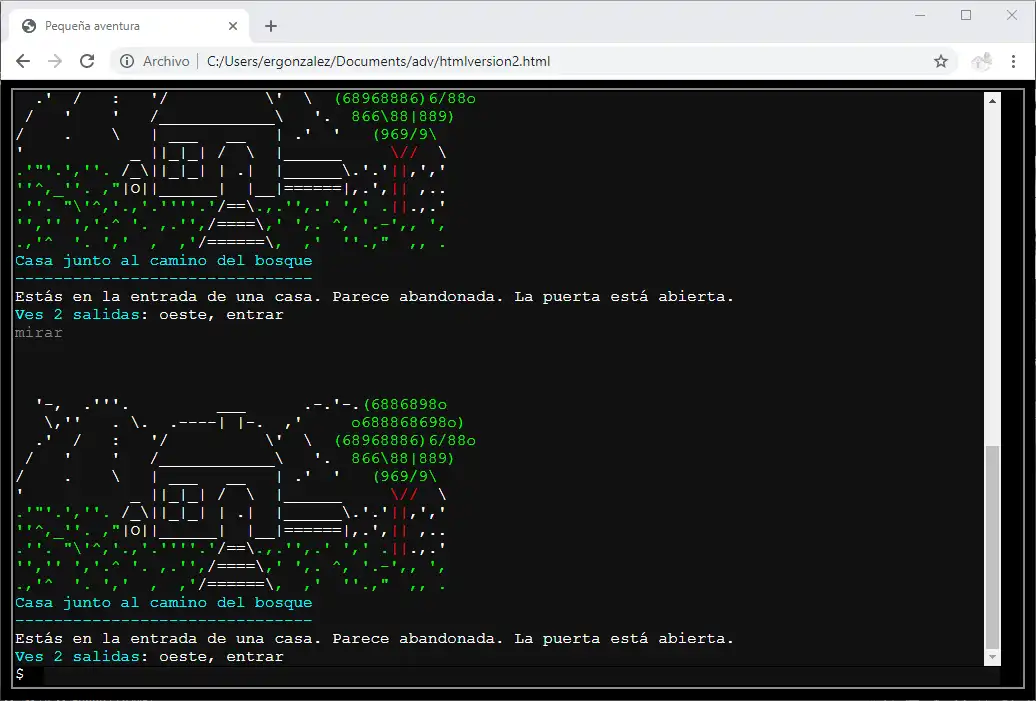Image resolution: width=1036 pixels, height=701 pixels.
Task: Click the lower 'Ves 2 salidas' line
Action: 149,657
